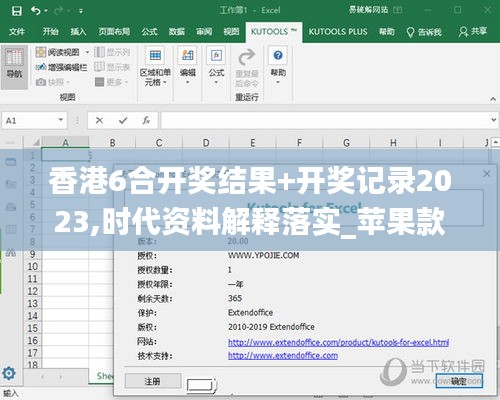Open the insert function fx button
Viewport: 500px width, 400px height.
(x=146, y=120)
